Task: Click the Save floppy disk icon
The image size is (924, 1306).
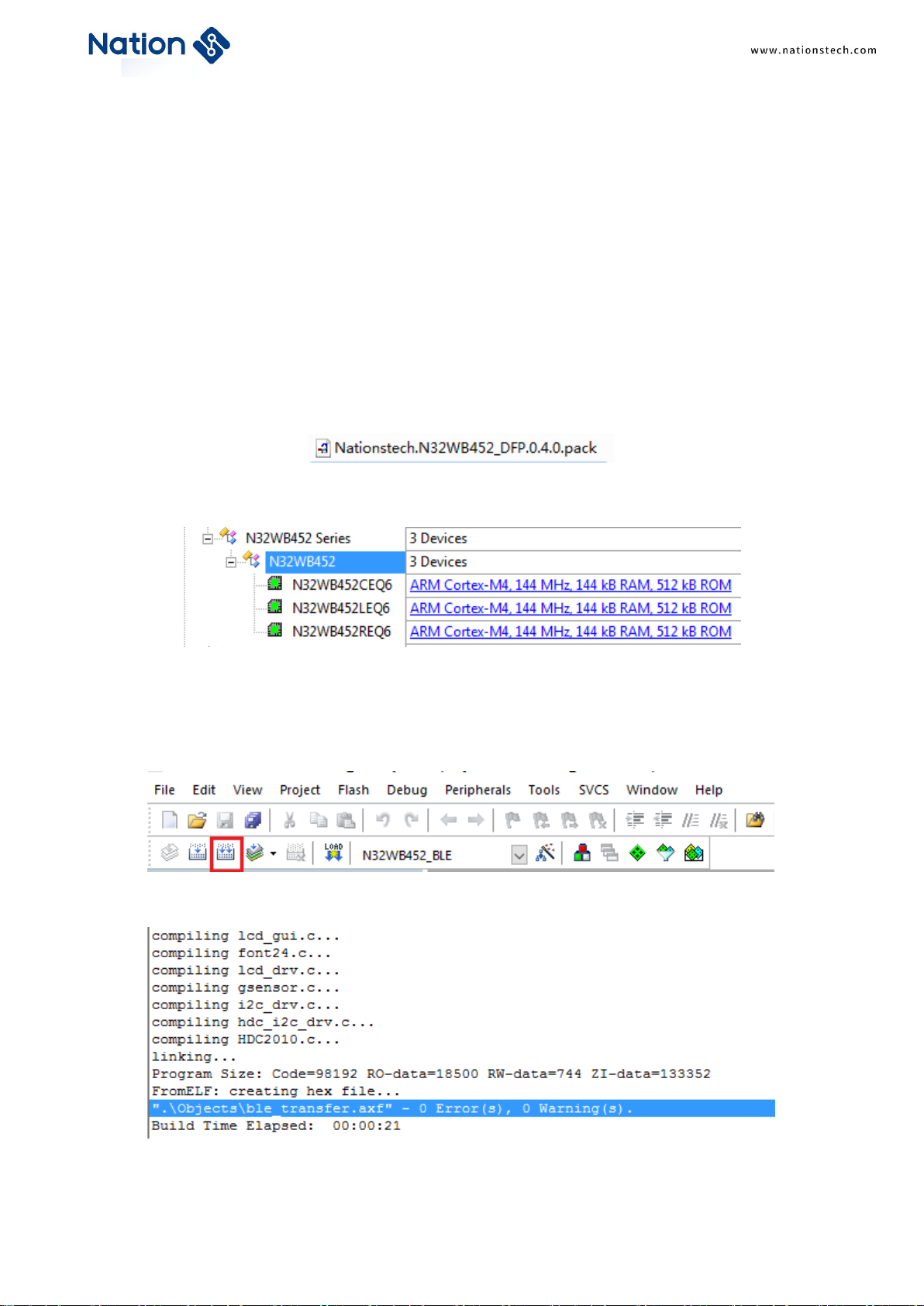Action: pos(225,820)
